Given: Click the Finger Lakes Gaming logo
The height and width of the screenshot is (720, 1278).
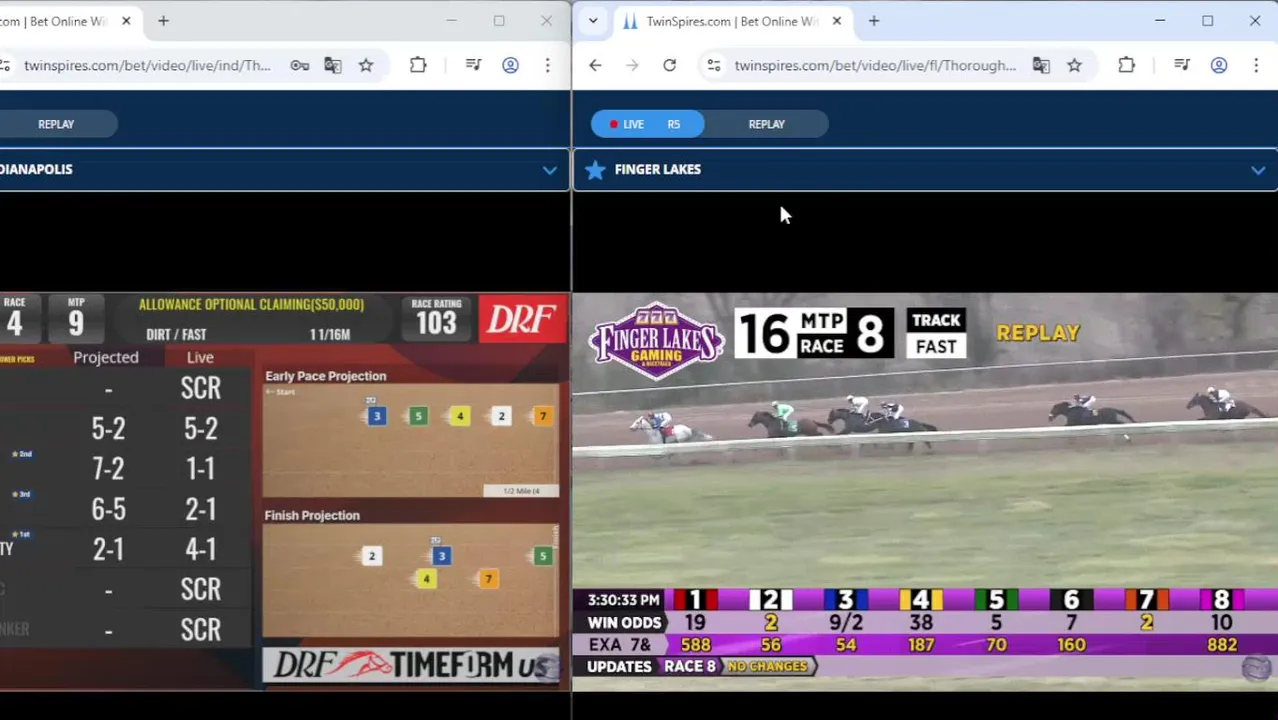Looking at the screenshot, I should (x=656, y=340).
